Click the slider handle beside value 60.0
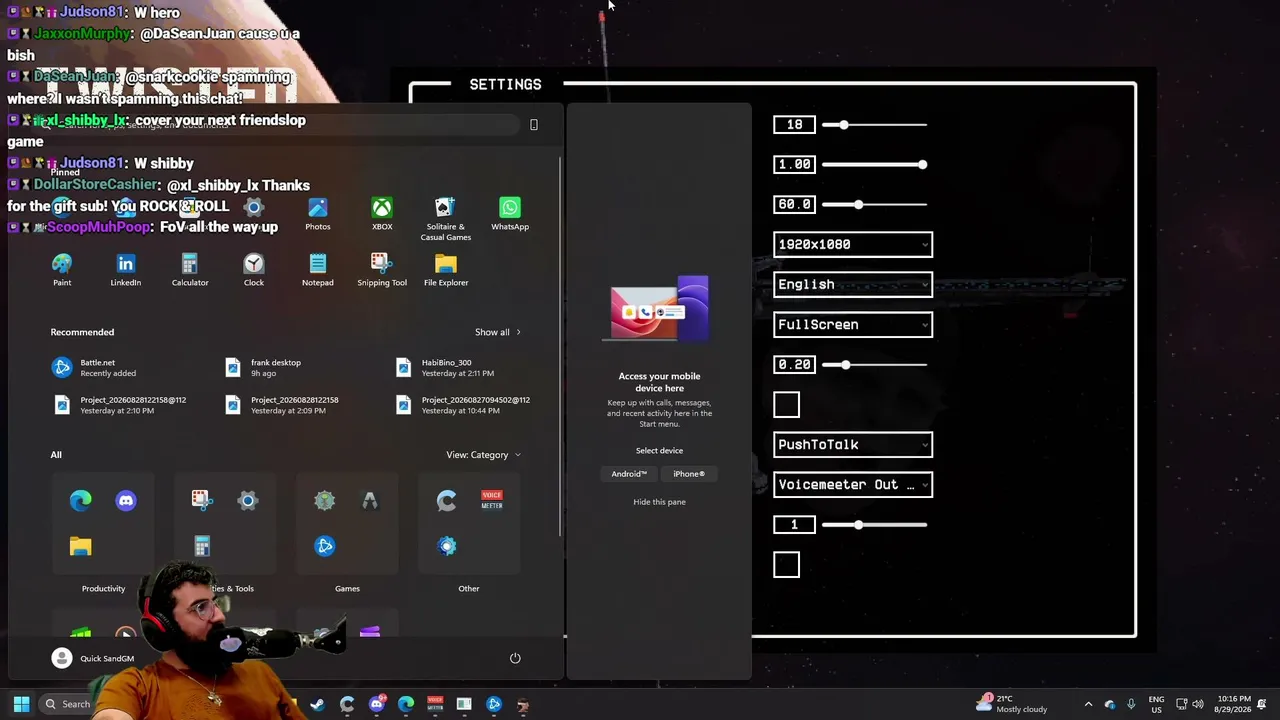 pos(858,204)
